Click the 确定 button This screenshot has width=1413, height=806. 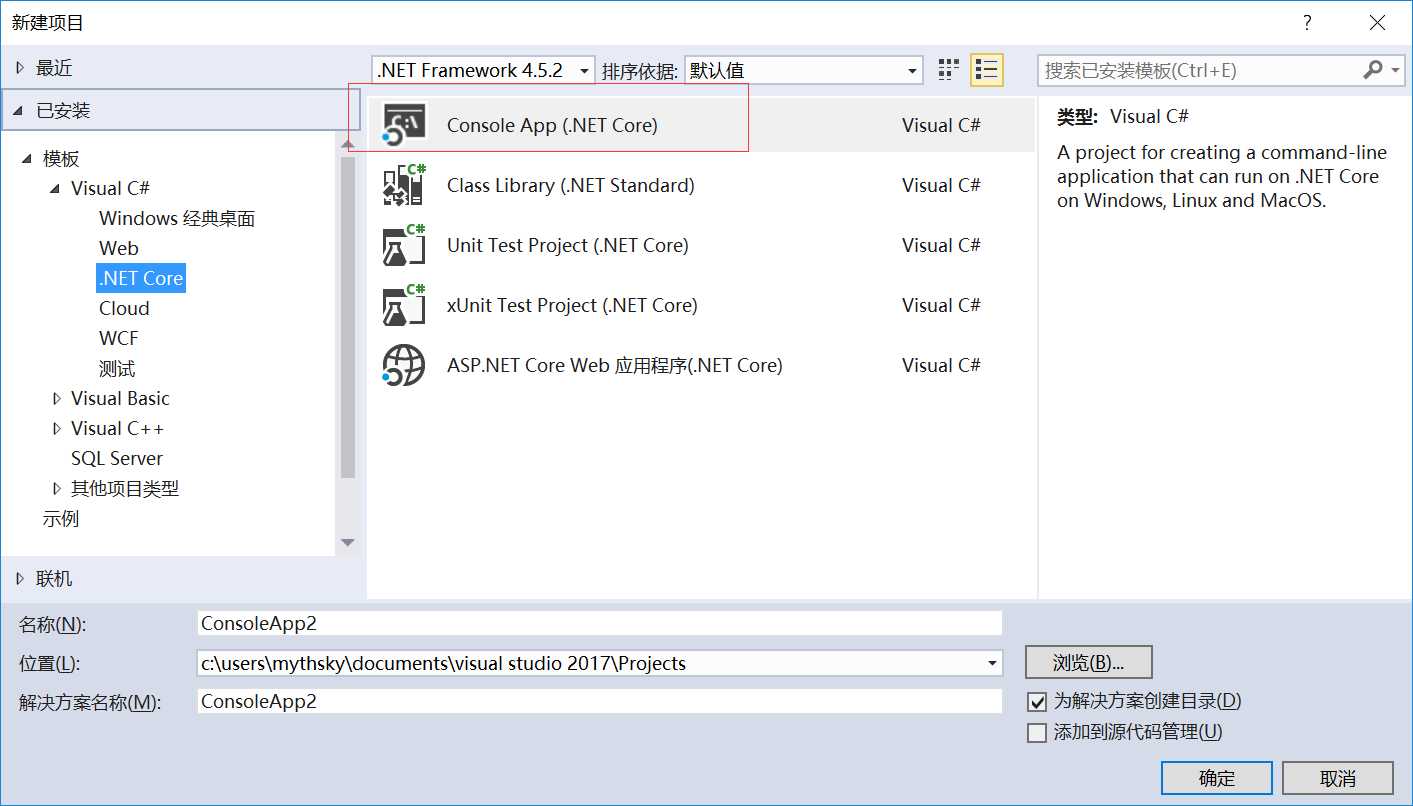pyautogui.click(x=1217, y=778)
